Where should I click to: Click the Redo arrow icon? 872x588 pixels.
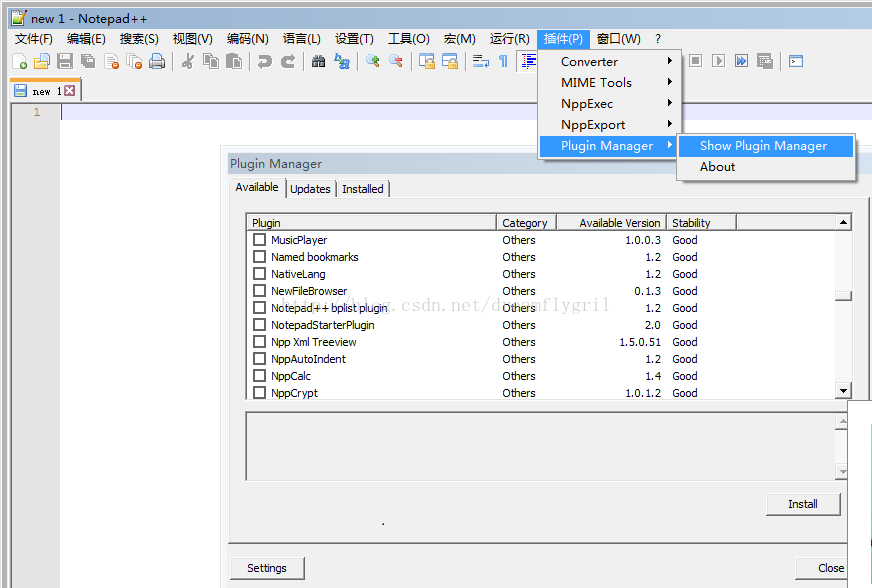288,61
